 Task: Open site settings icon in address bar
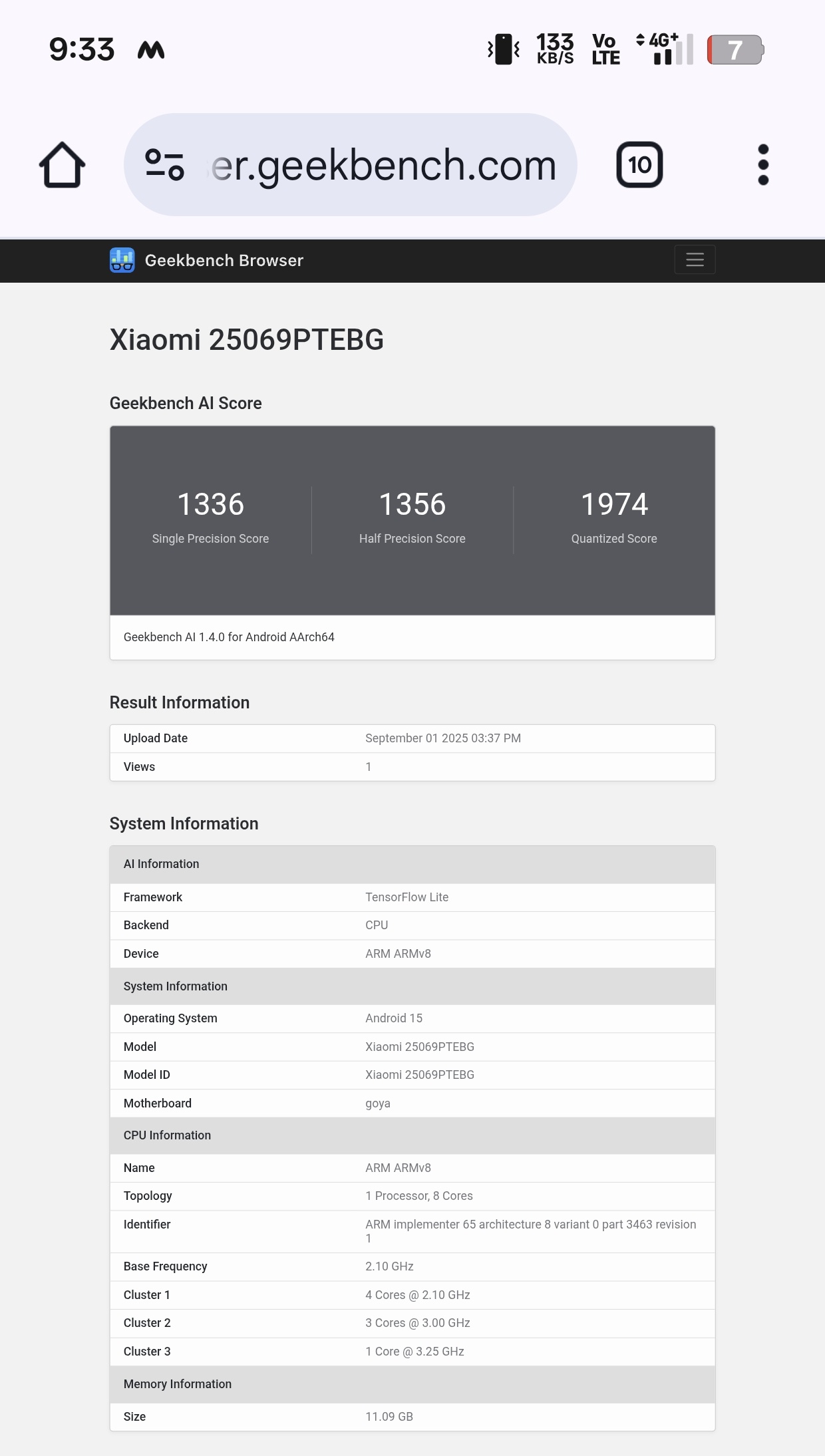pos(164,165)
